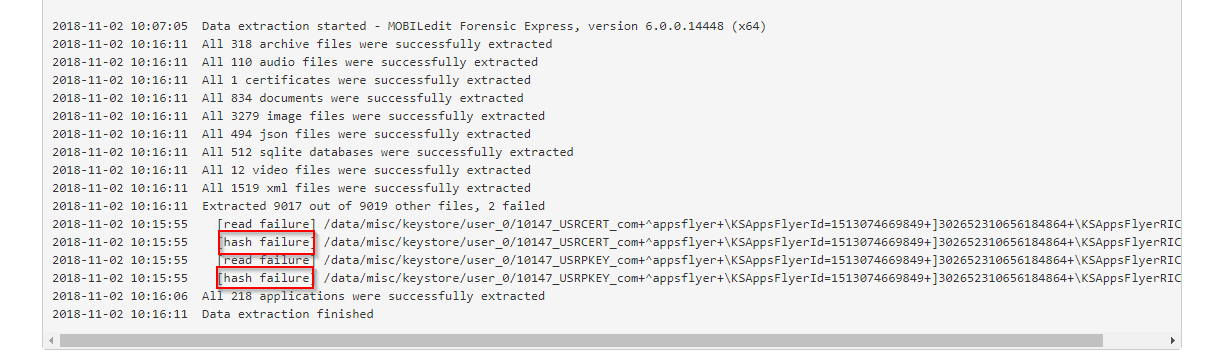Image resolution: width=1214 pixels, height=362 pixels.
Task: Click the '512 sqlite databases' log line
Action: (313, 152)
